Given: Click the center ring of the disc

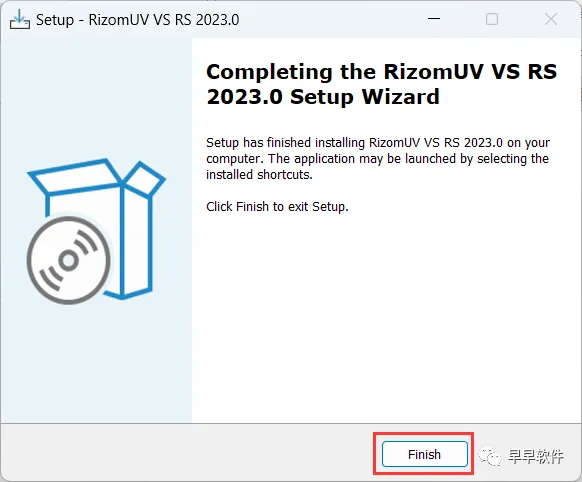Looking at the screenshot, I should pos(69,260).
